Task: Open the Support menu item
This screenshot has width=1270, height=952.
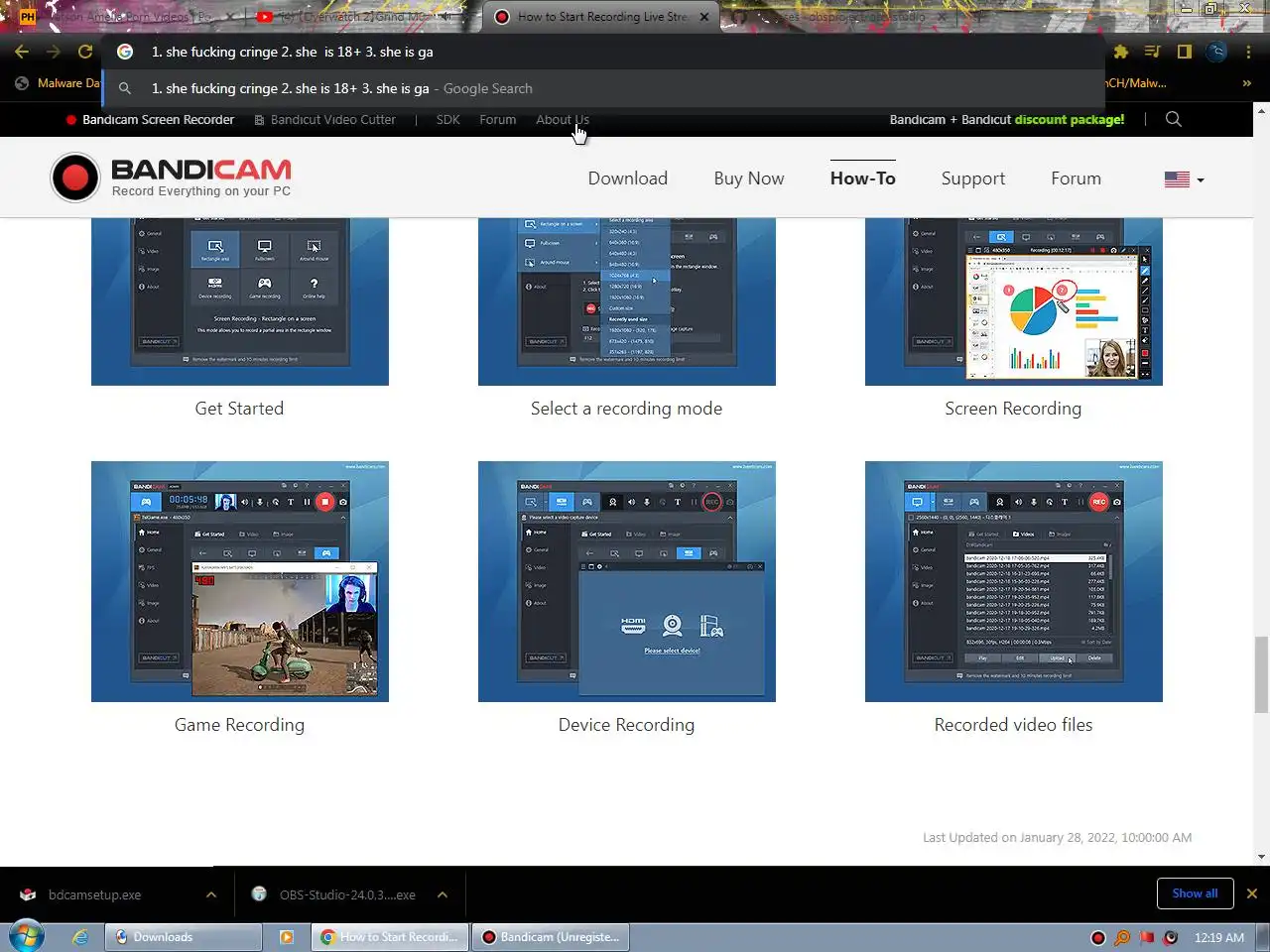Action: 973,178
